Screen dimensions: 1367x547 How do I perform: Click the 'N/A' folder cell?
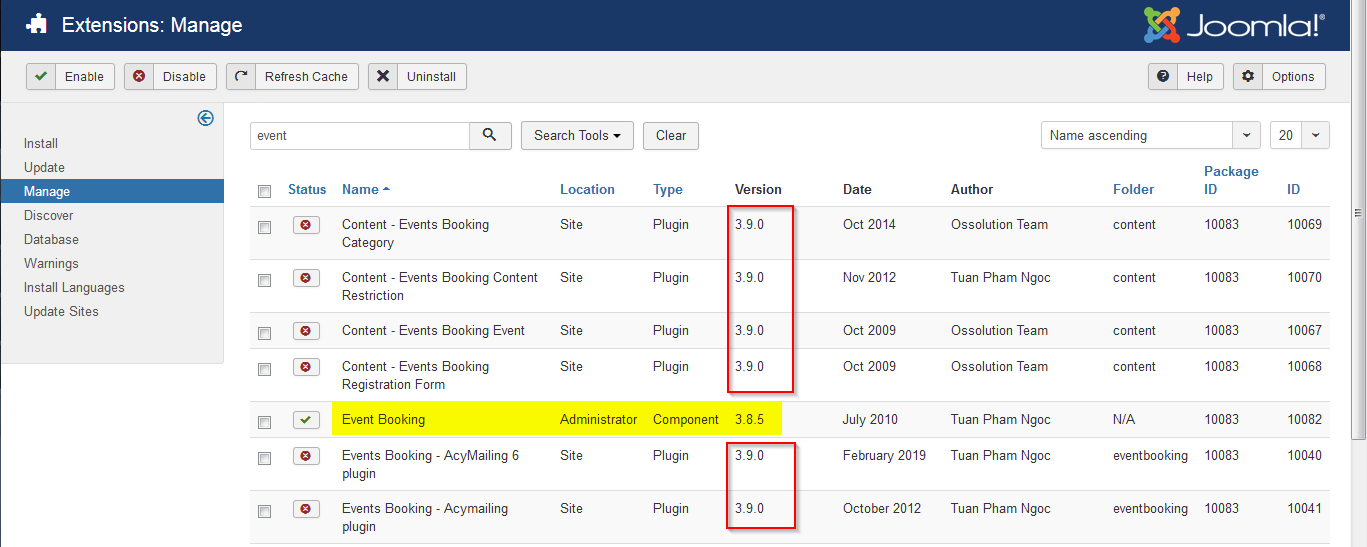pyautogui.click(x=1125, y=419)
